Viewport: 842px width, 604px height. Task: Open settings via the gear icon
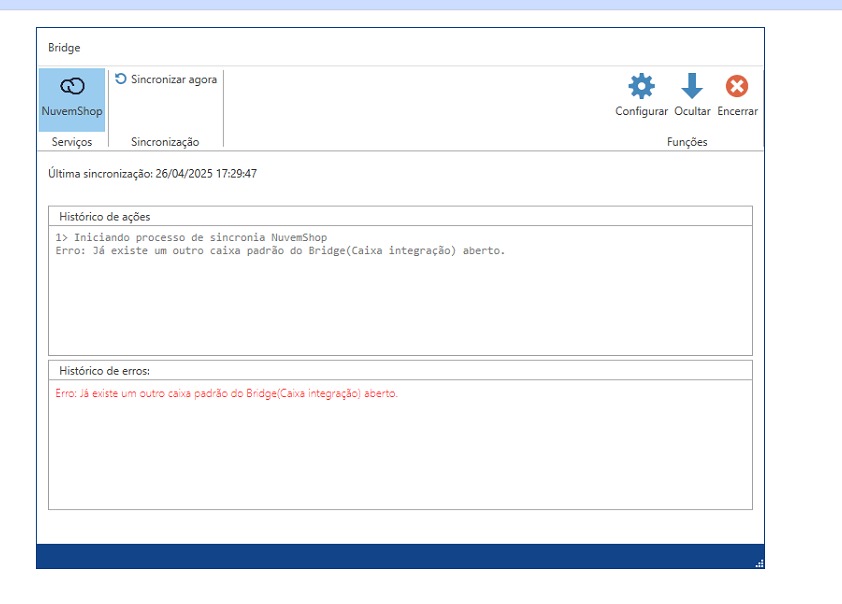point(641,86)
